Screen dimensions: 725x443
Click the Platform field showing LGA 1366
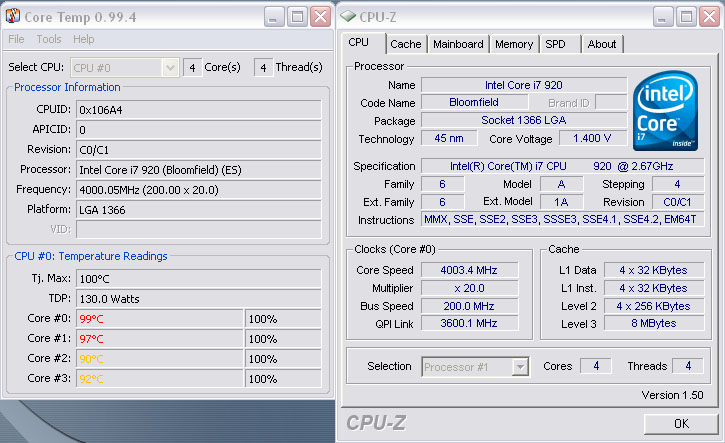coord(198,210)
